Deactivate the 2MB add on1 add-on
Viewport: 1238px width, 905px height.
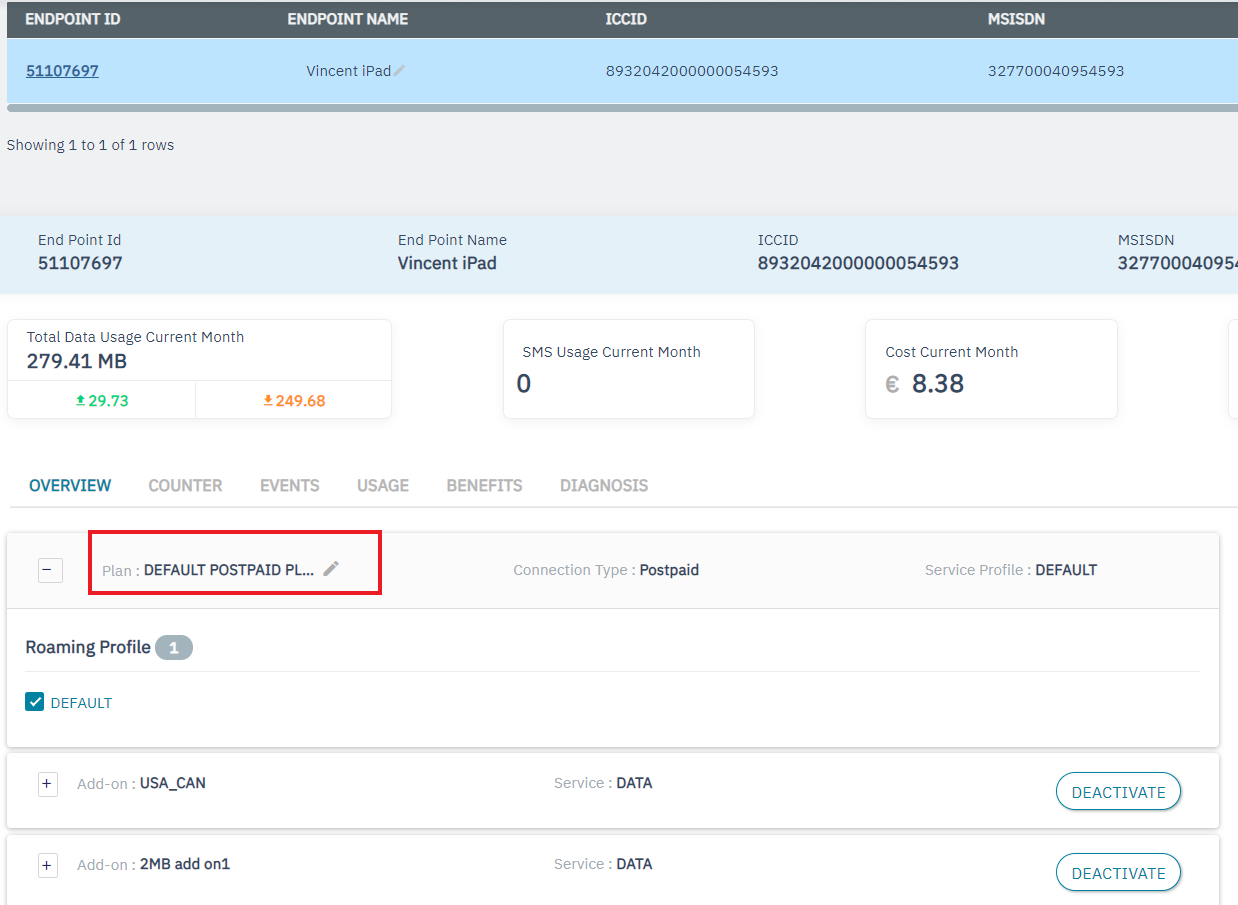tap(1118, 873)
